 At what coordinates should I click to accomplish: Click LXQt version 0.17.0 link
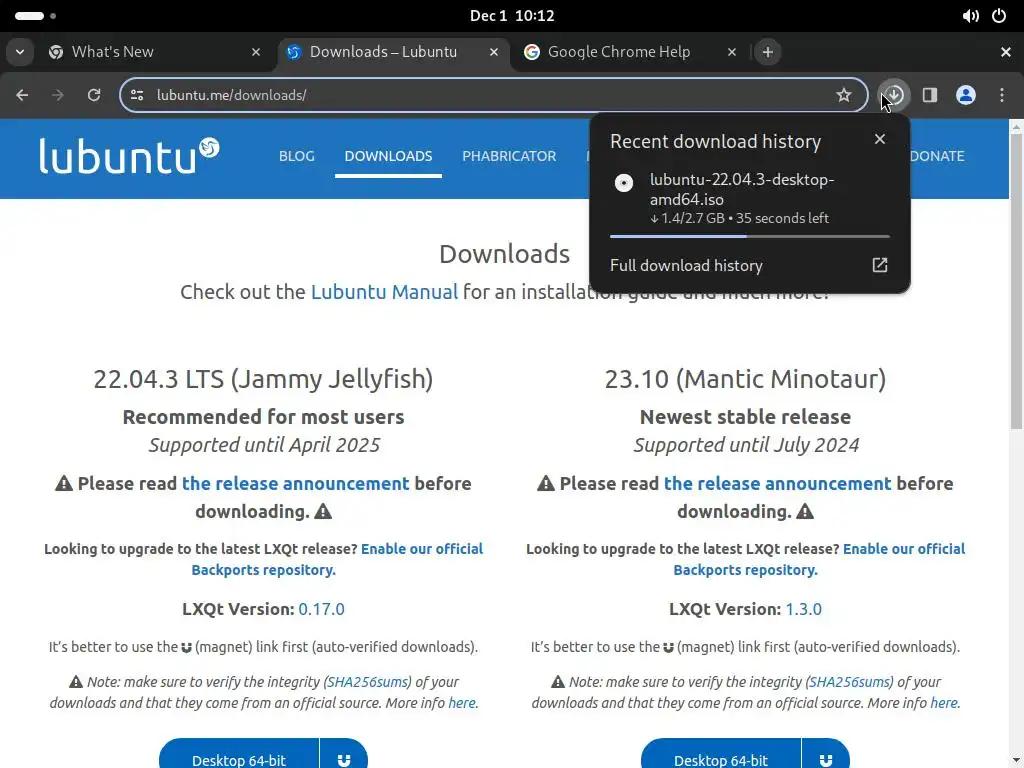point(321,609)
